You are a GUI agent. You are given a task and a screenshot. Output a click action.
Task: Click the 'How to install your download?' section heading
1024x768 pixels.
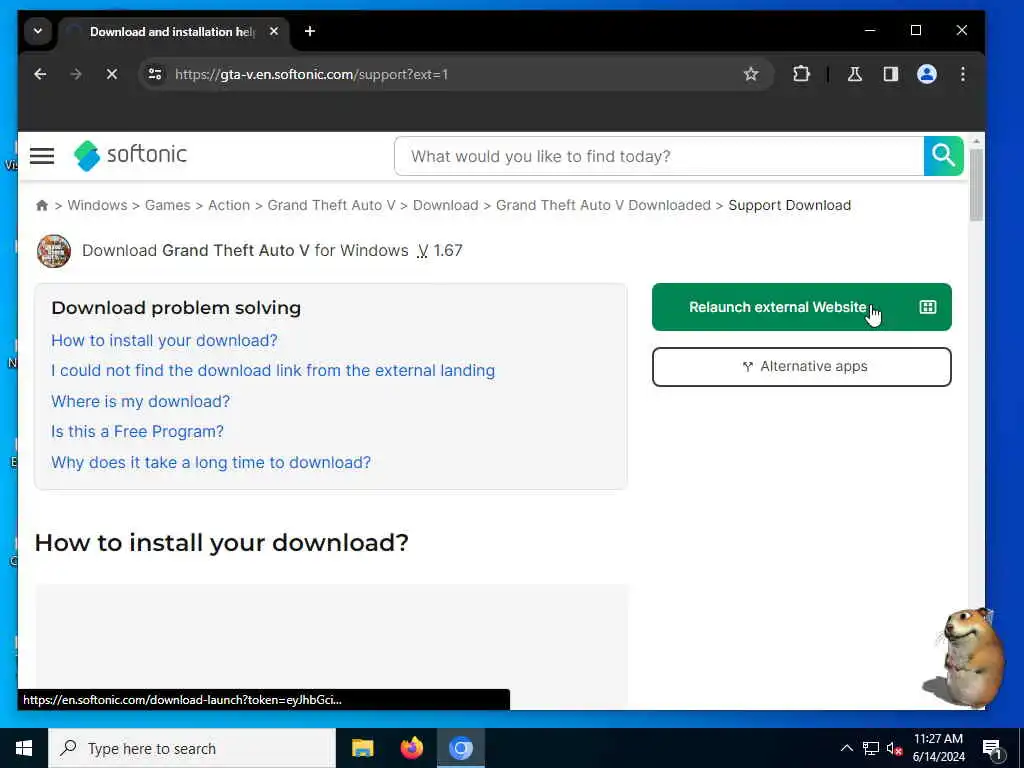coord(221,543)
